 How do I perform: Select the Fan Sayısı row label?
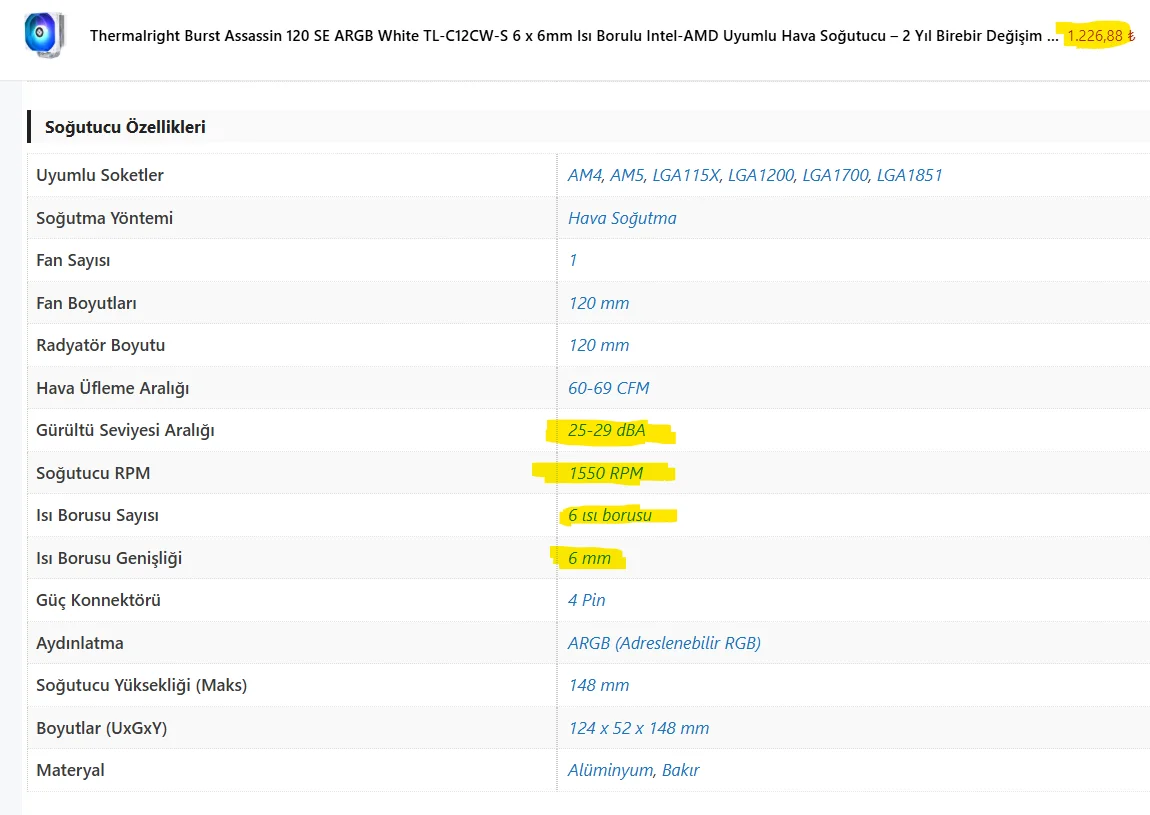click(x=73, y=260)
